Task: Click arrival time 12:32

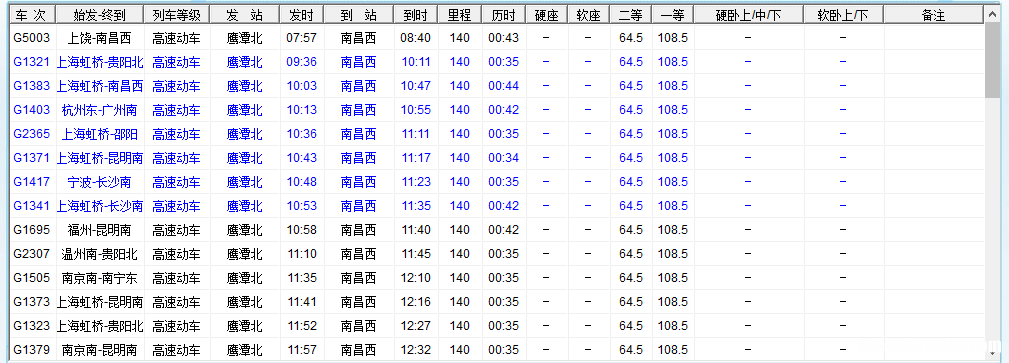Action: tap(416, 350)
